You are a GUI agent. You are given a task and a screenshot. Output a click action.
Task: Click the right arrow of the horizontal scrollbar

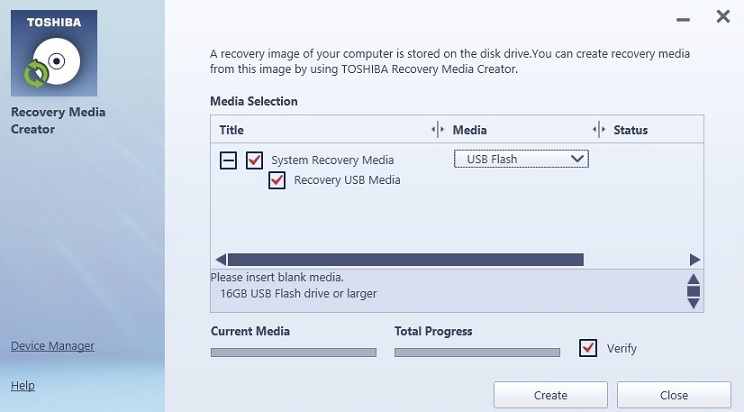click(695, 260)
